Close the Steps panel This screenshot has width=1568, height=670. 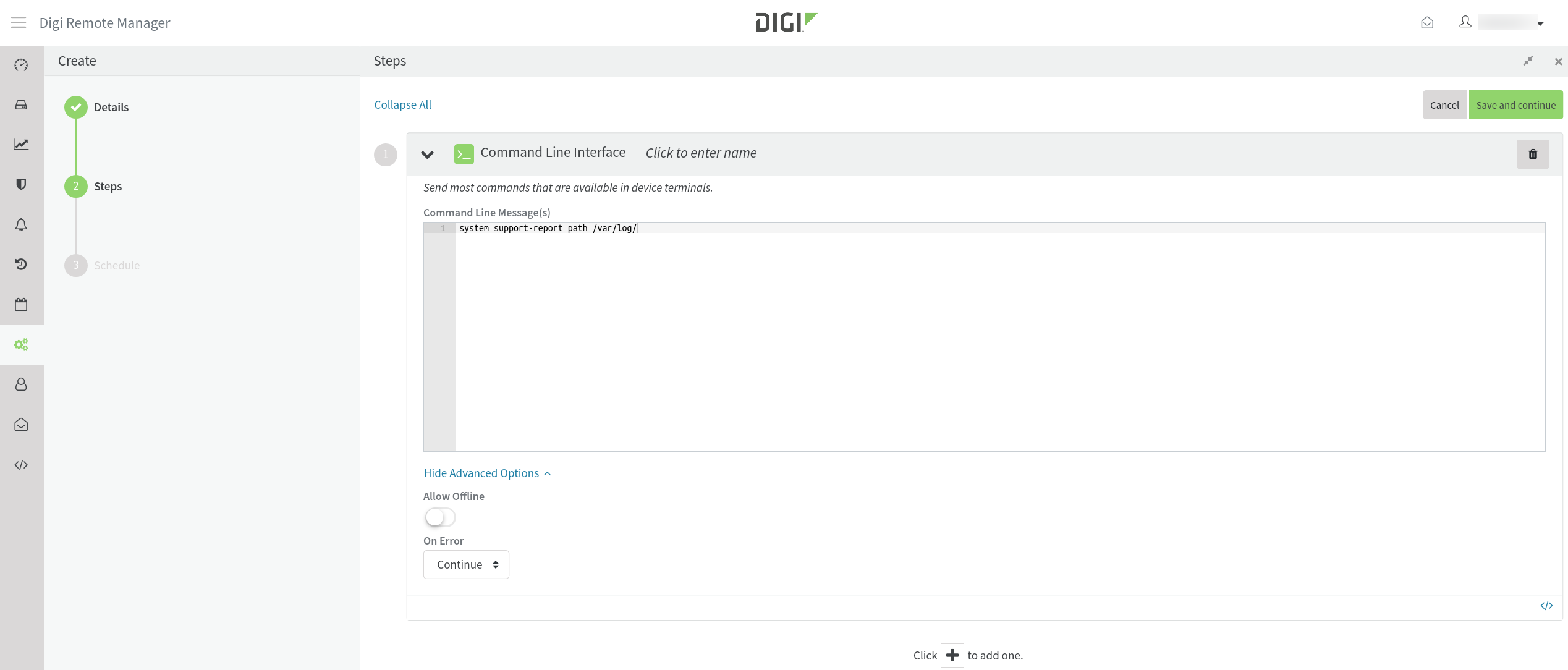(x=1558, y=62)
